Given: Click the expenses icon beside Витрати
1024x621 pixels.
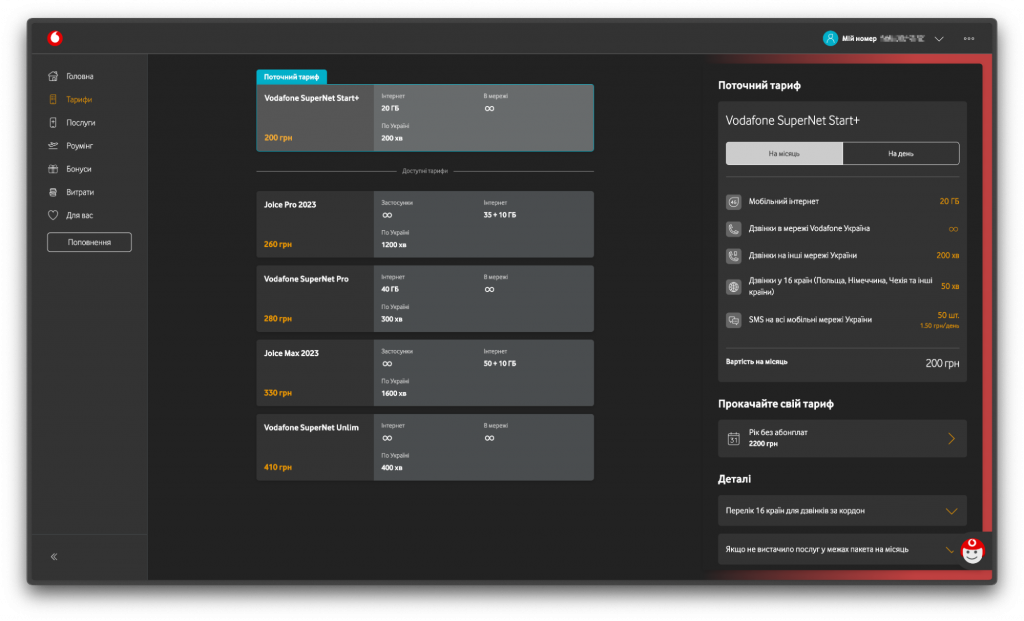Looking at the screenshot, I should coord(53,192).
